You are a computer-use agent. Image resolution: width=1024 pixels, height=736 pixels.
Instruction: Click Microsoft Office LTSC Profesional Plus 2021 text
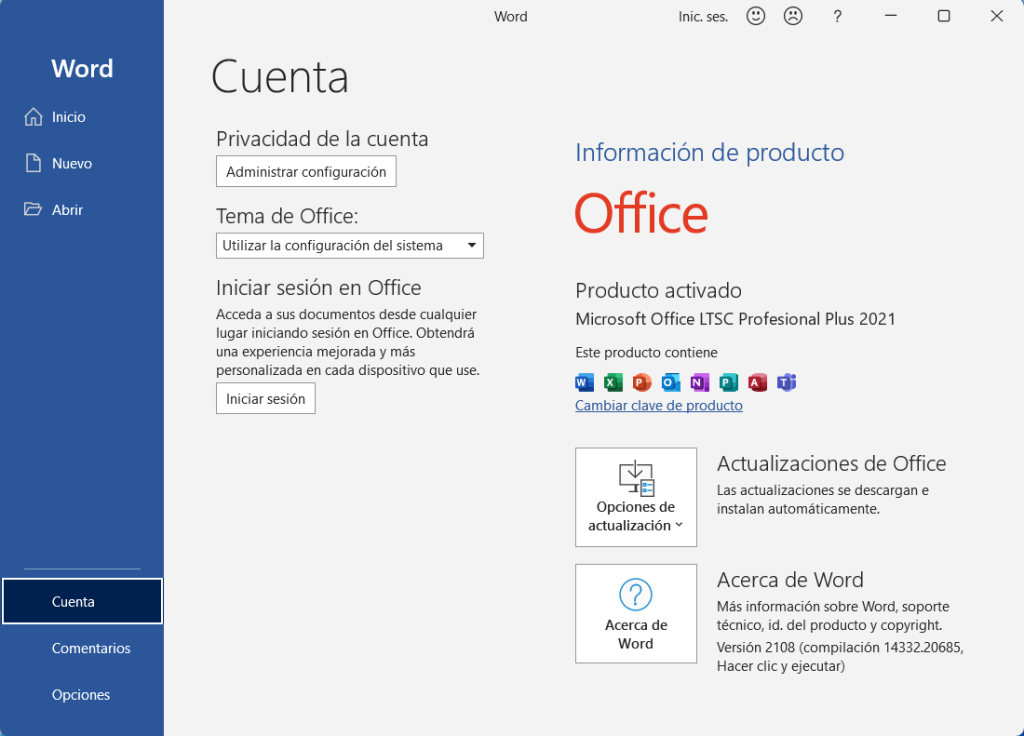[x=735, y=319]
